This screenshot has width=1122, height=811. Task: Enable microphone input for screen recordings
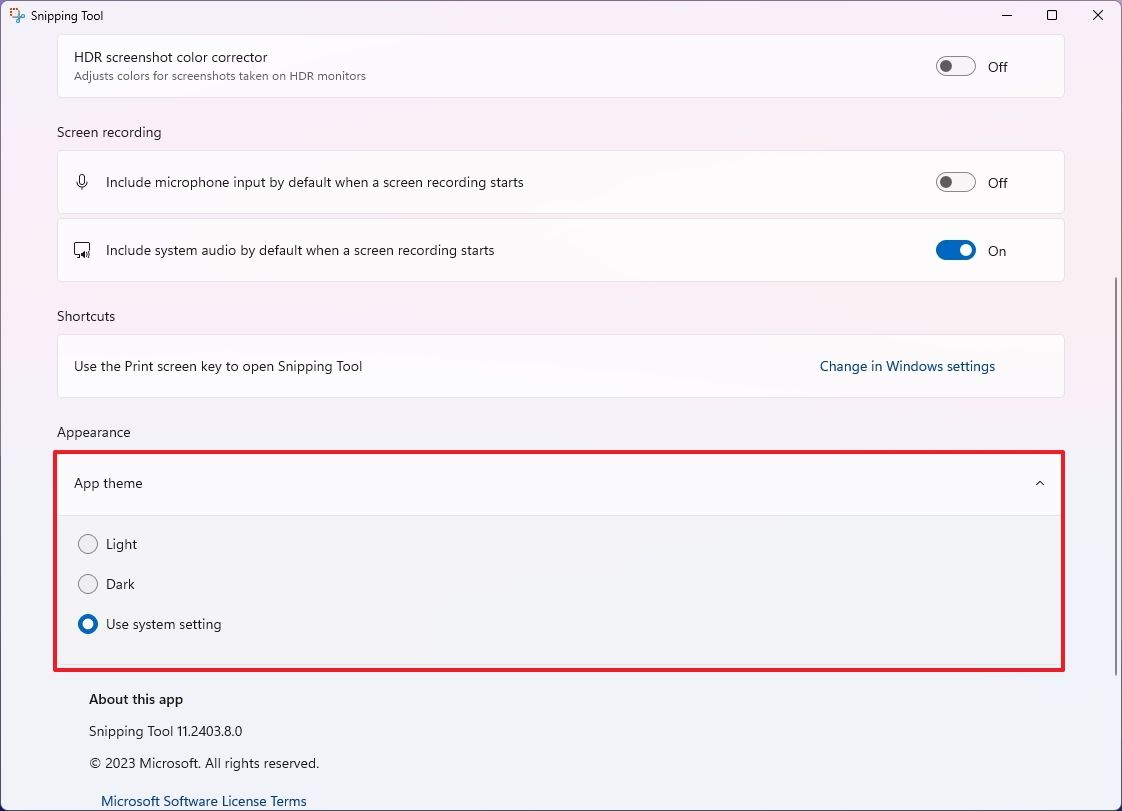(x=954, y=181)
